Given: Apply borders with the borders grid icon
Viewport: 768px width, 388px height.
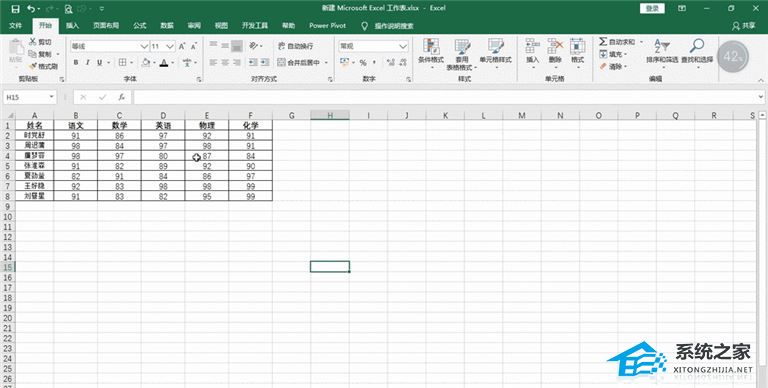Looking at the screenshot, I should click(x=122, y=62).
